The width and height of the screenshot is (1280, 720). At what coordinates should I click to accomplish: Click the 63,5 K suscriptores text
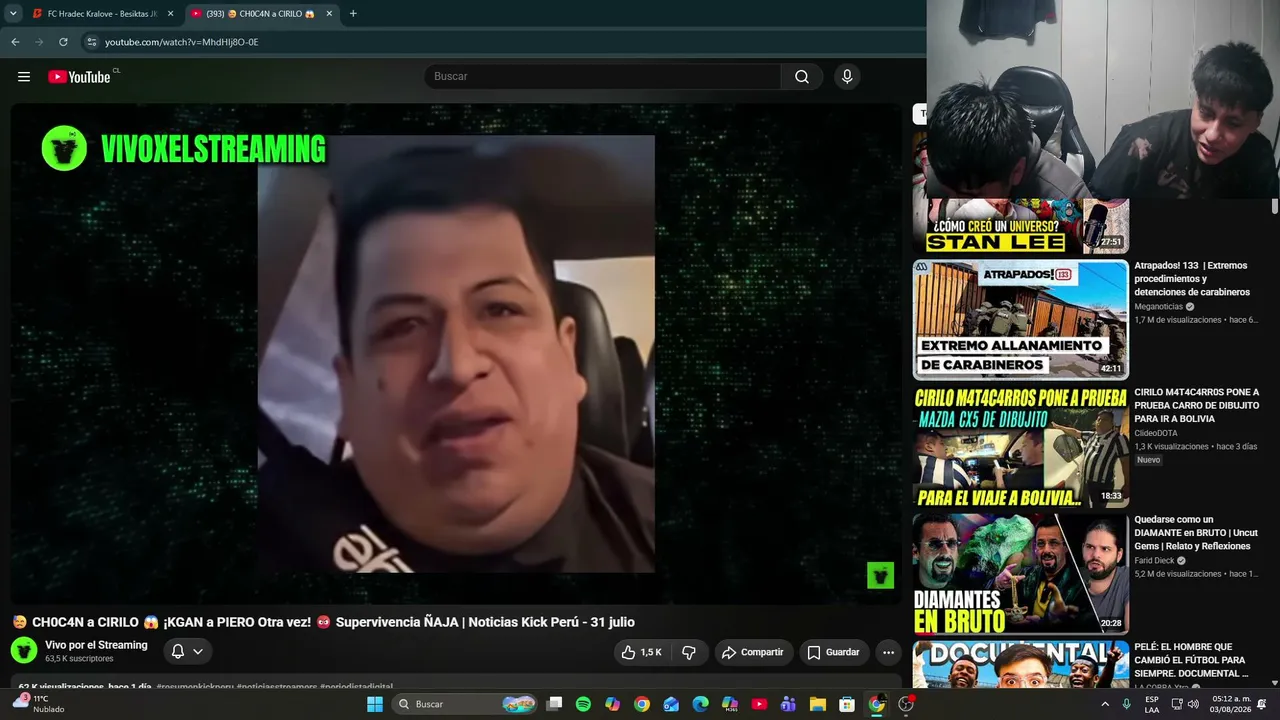pyautogui.click(x=79, y=659)
